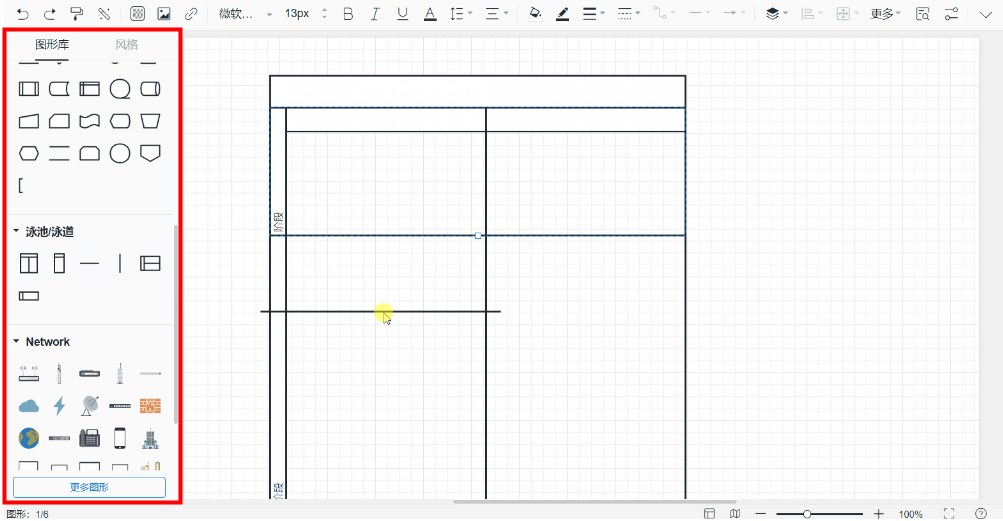The width and height of the screenshot is (1003, 521).
Task: Select the off-page connector pentagon shape
Action: (150, 153)
